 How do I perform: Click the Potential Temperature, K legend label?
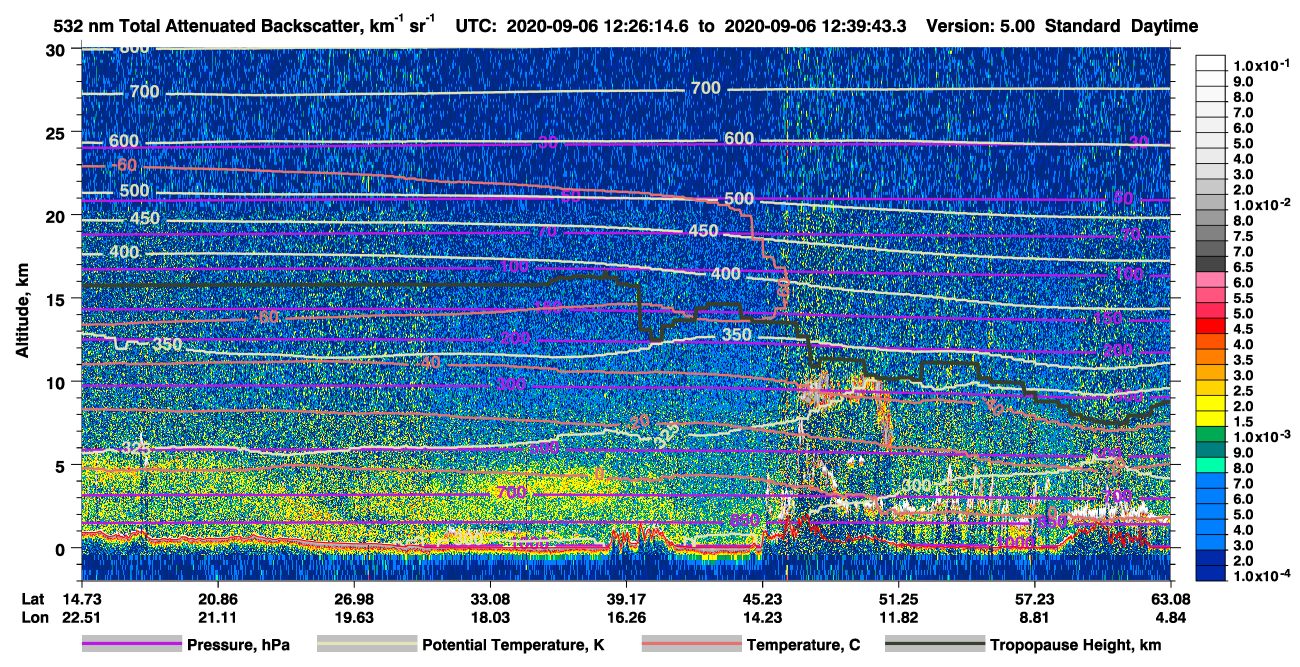pos(513,646)
